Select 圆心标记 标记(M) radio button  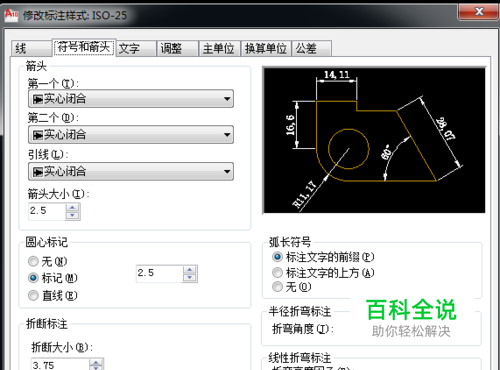click(53, 278)
